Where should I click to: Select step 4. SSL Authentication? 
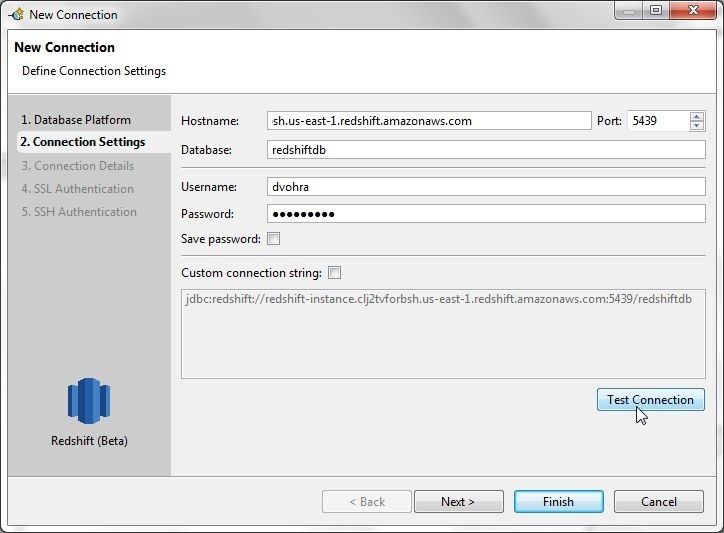(78, 188)
